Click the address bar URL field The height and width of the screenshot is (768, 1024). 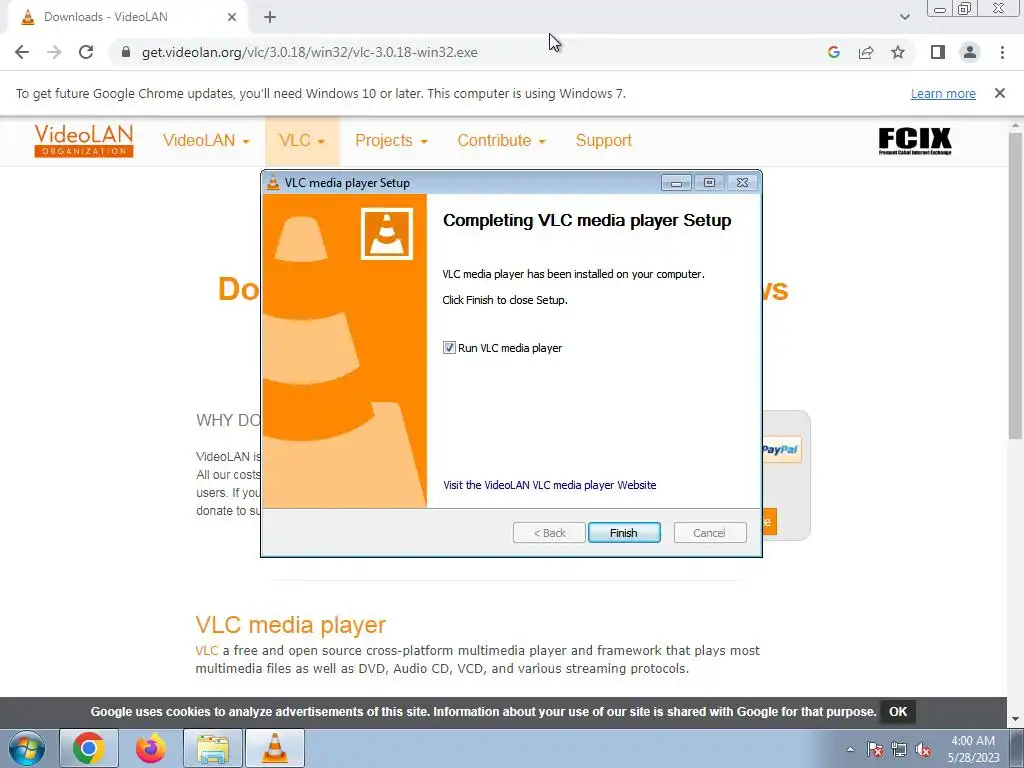pos(310,52)
